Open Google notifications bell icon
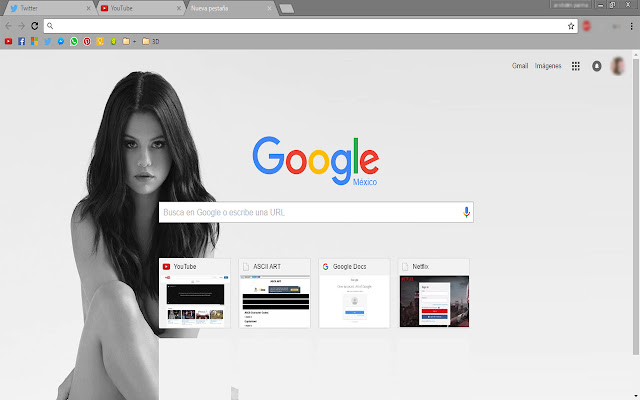Screen dimensions: 640x400 [x=597, y=66]
